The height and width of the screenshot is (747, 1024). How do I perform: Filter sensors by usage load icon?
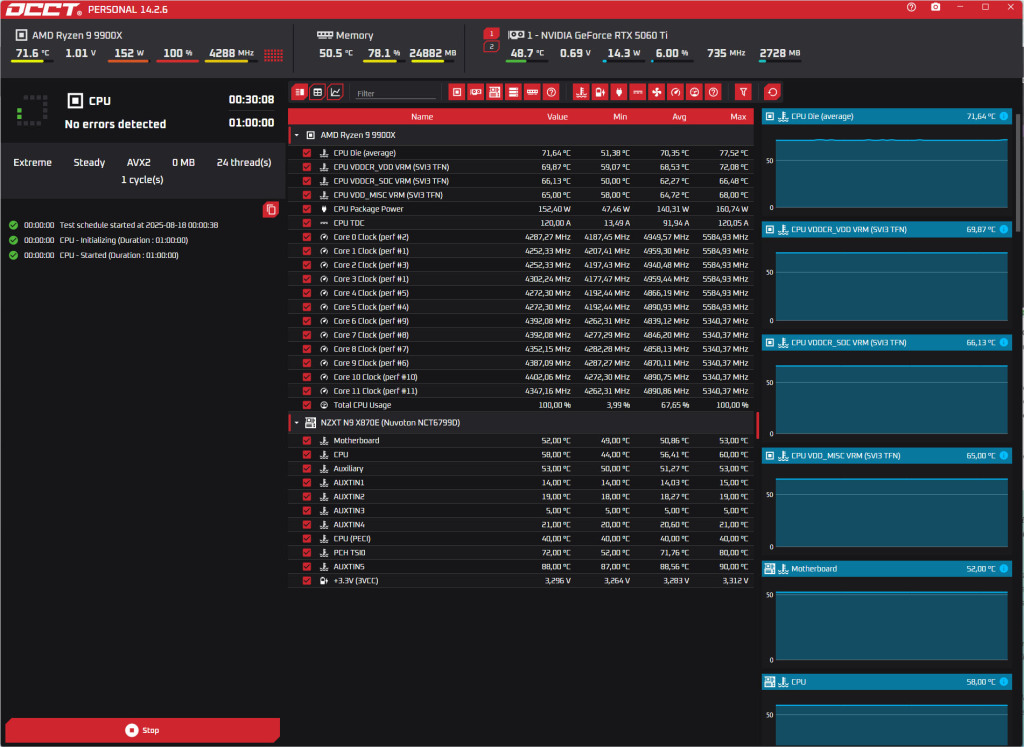pyautogui.click(x=694, y=92)
